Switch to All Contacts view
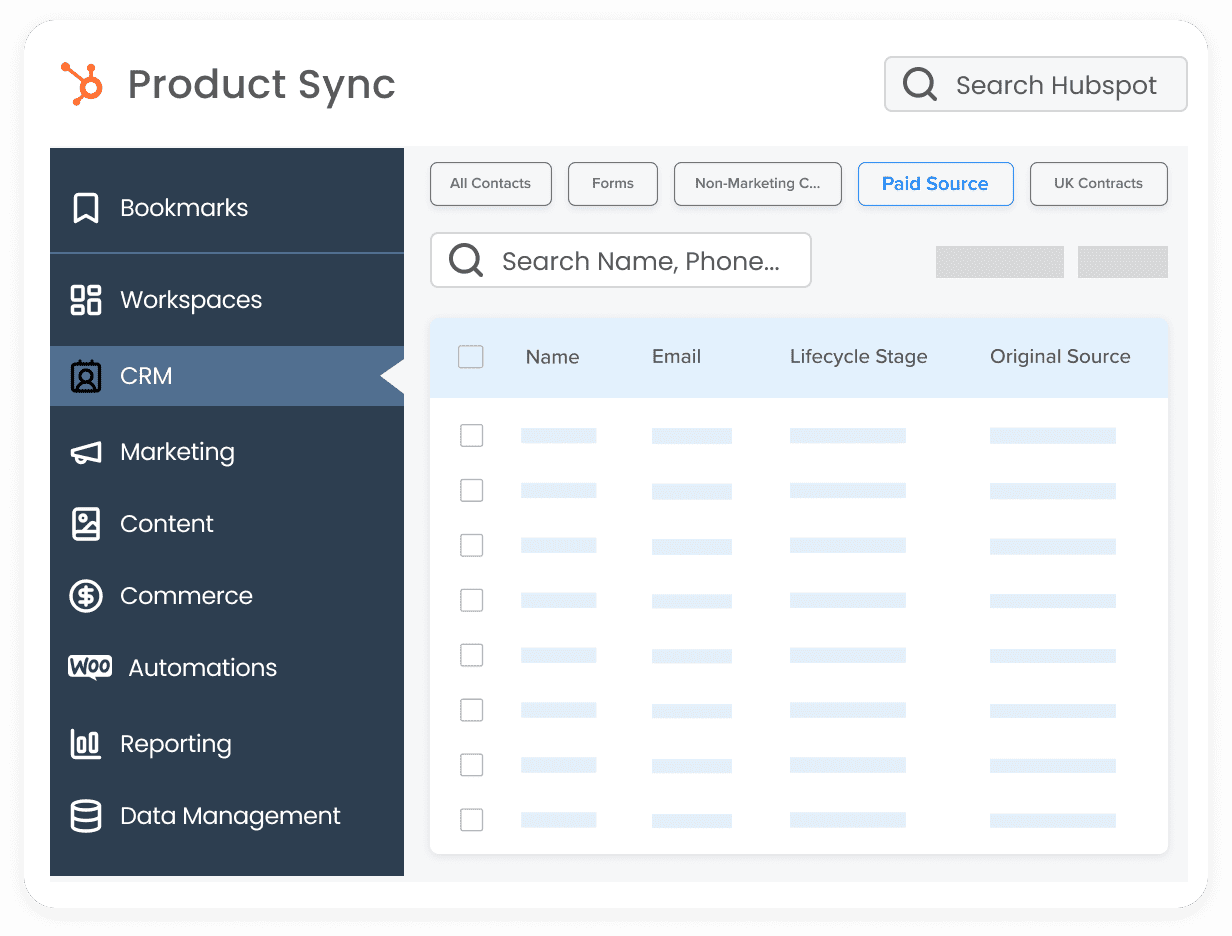The width and height of the screenshot is (1232, 936). [491, 184]
